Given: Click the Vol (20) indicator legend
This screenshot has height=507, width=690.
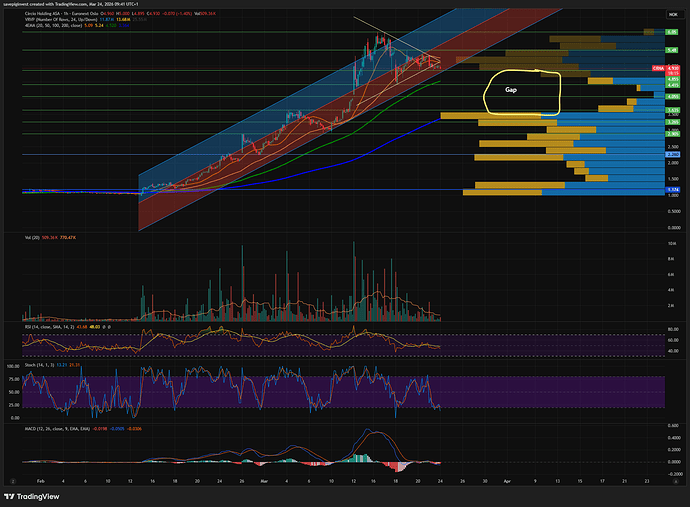Looking at the screenshot, I should [28, 236].
